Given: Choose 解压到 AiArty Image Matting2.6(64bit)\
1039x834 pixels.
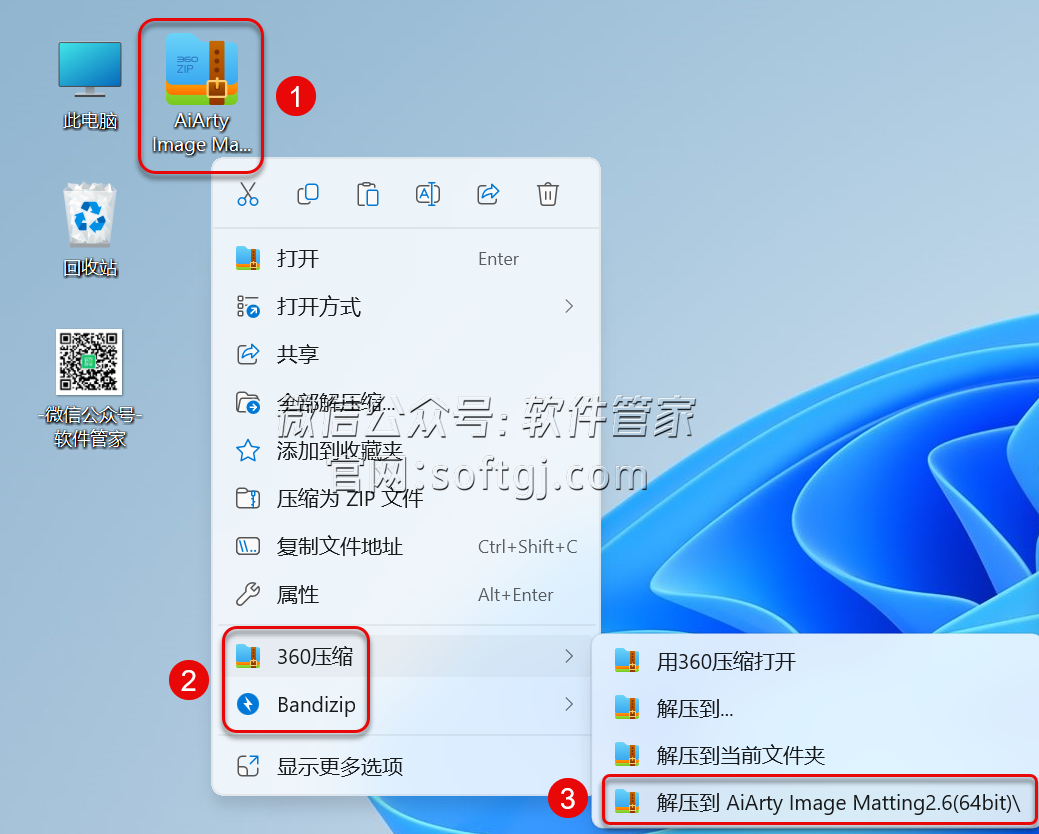Looking at the screenshot, I should point(819,802).
